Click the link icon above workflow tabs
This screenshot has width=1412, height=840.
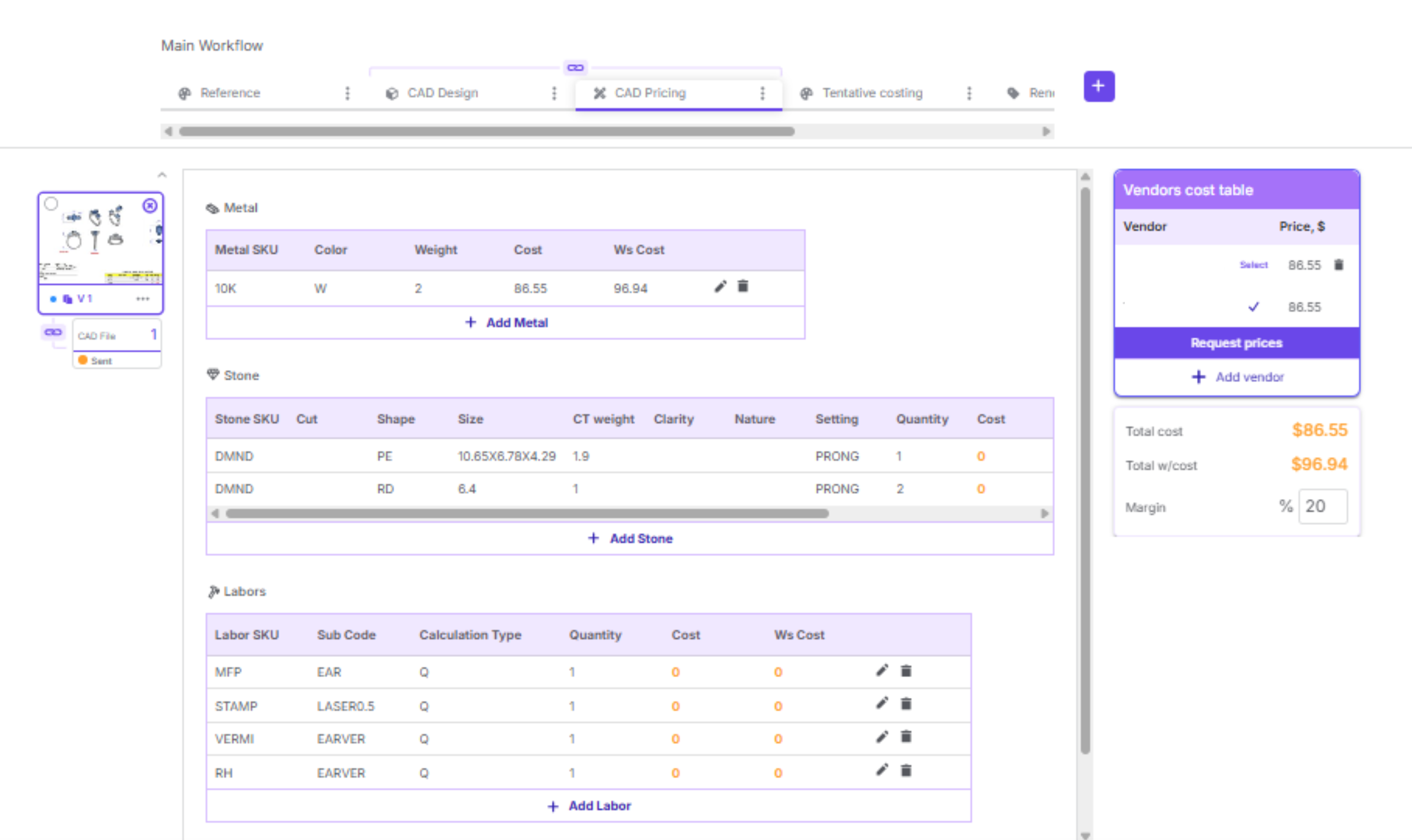pos(575,68)
